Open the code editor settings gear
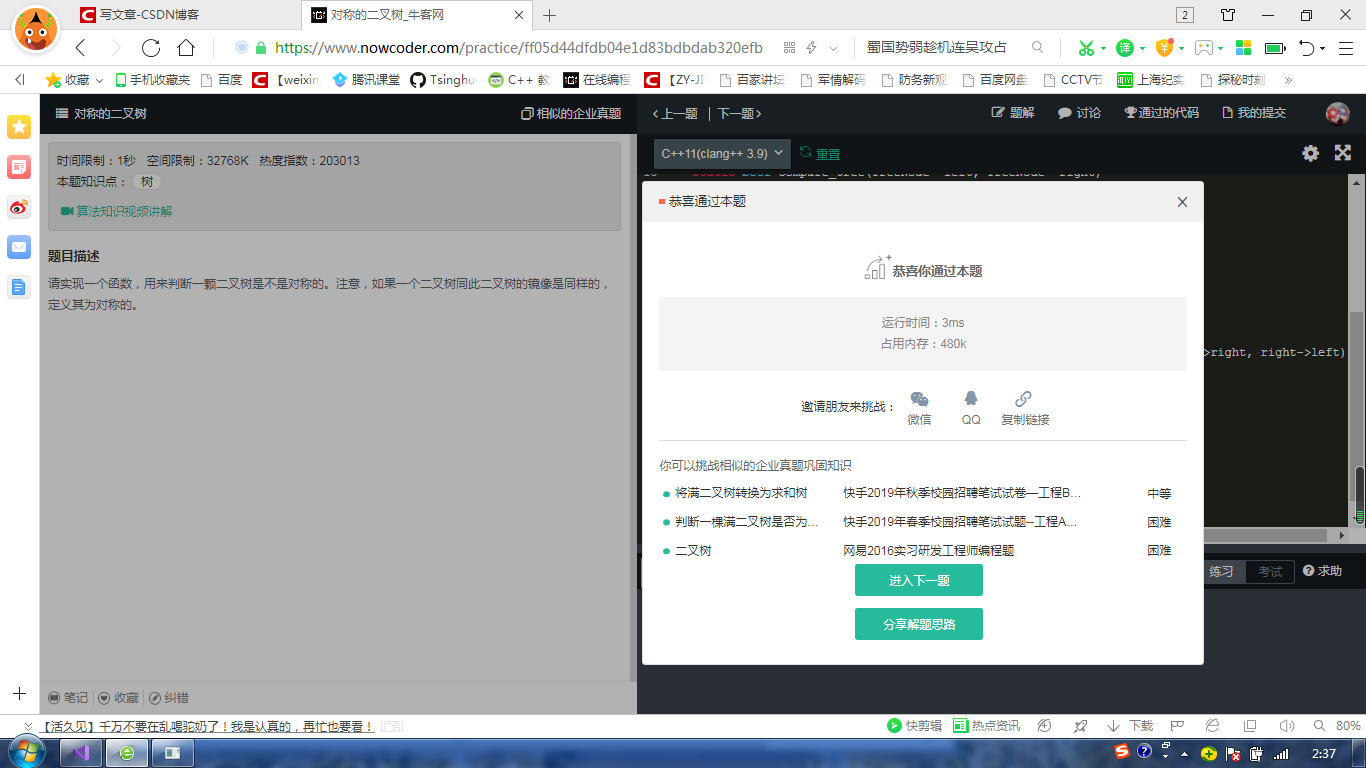The width and height of the screenshot is (1366, 768). click(x=1310, y=153)
